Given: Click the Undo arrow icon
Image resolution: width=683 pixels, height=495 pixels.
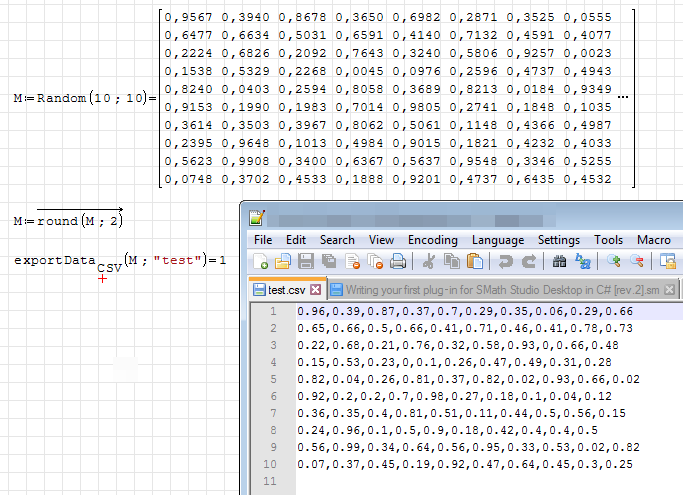Looking at the screenshot, I should point(507,263).
